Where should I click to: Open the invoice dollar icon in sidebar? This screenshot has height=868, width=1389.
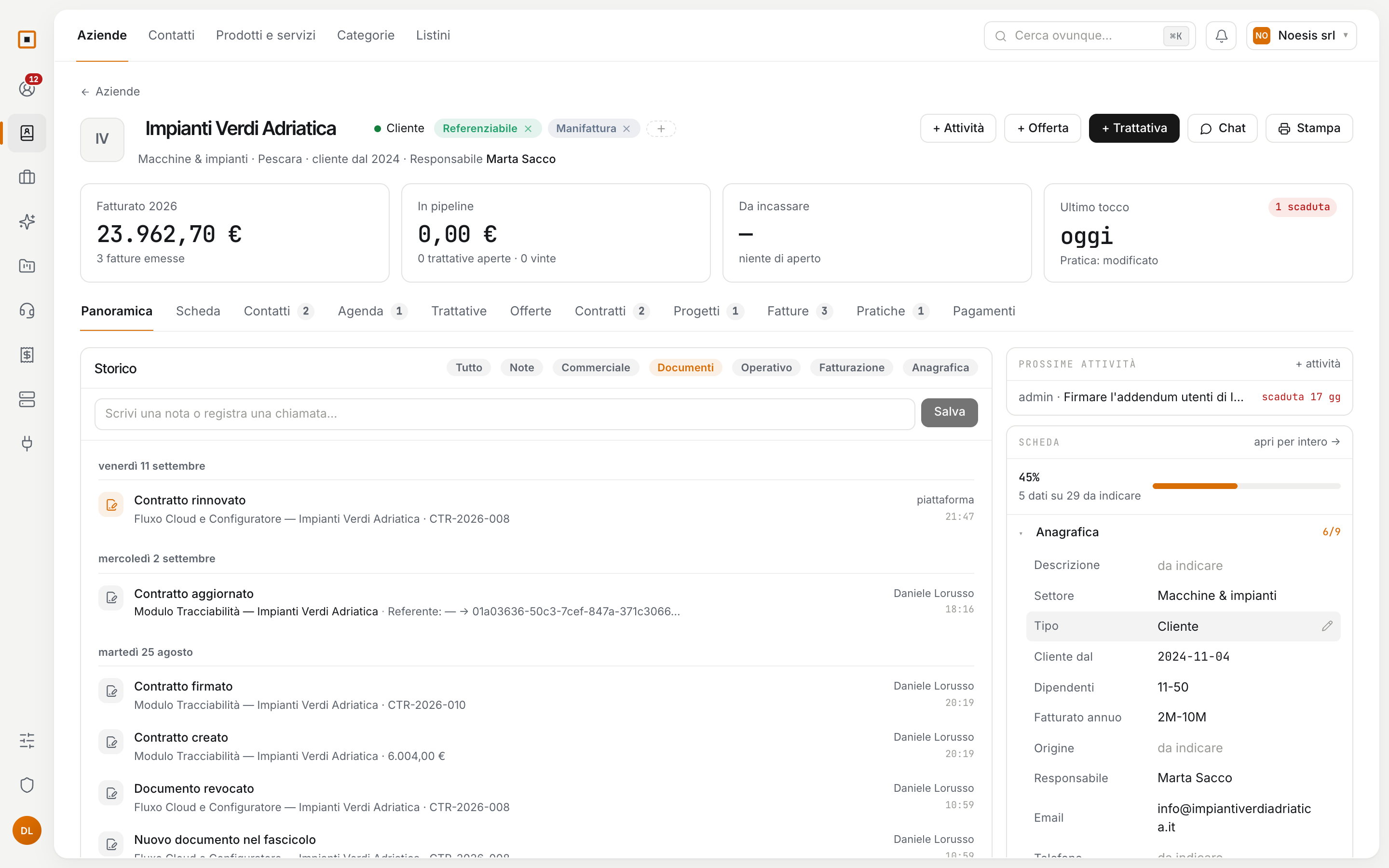pyautogui.click(x=27, y=355)
